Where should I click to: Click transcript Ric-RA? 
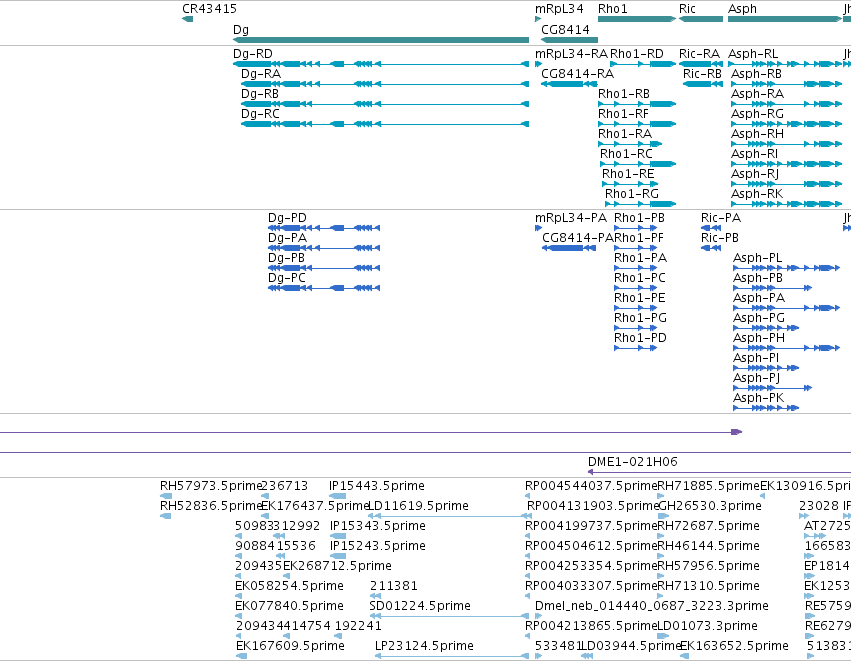[x=701, y=64]
